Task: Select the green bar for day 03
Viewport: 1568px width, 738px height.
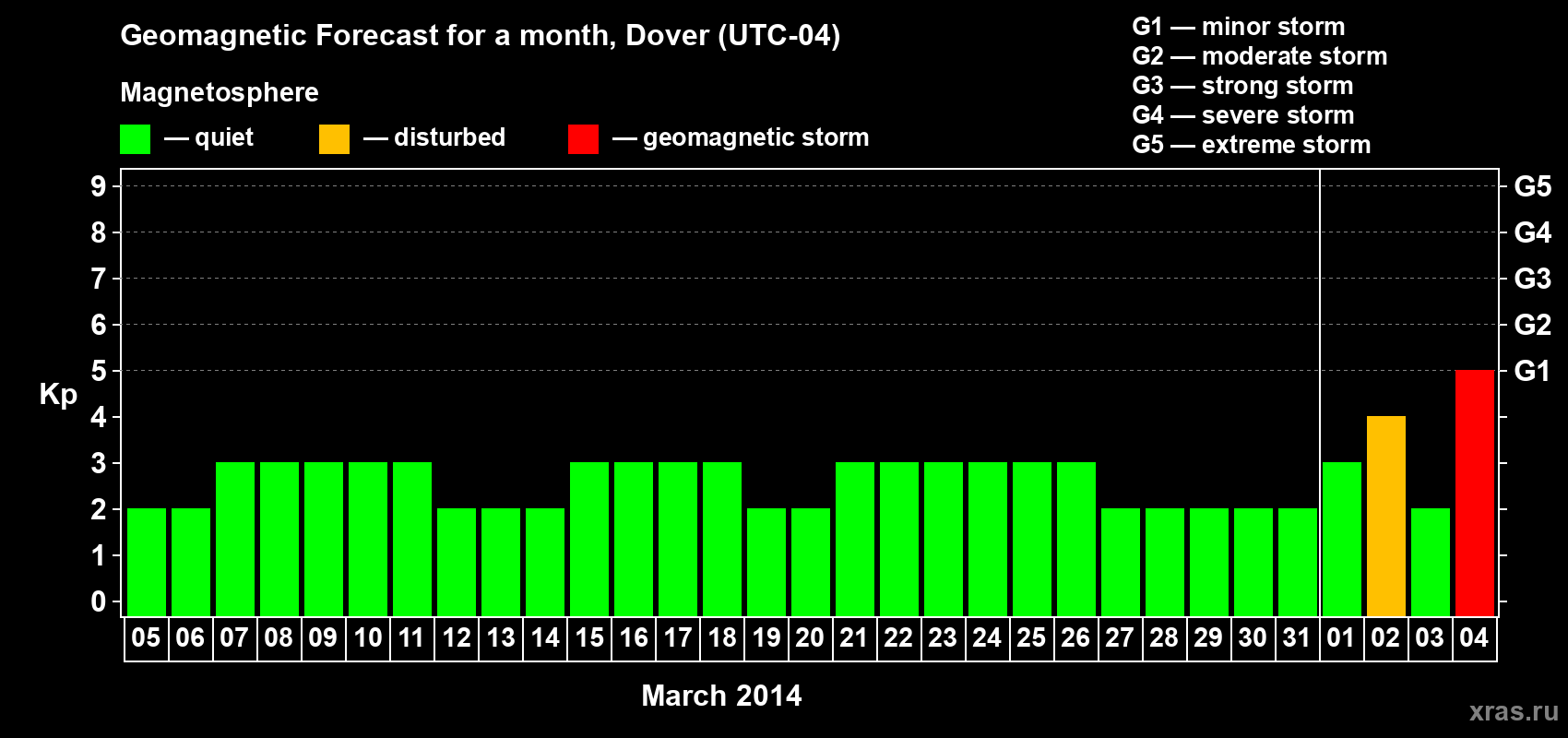Action: click(x=1430, y=562)
